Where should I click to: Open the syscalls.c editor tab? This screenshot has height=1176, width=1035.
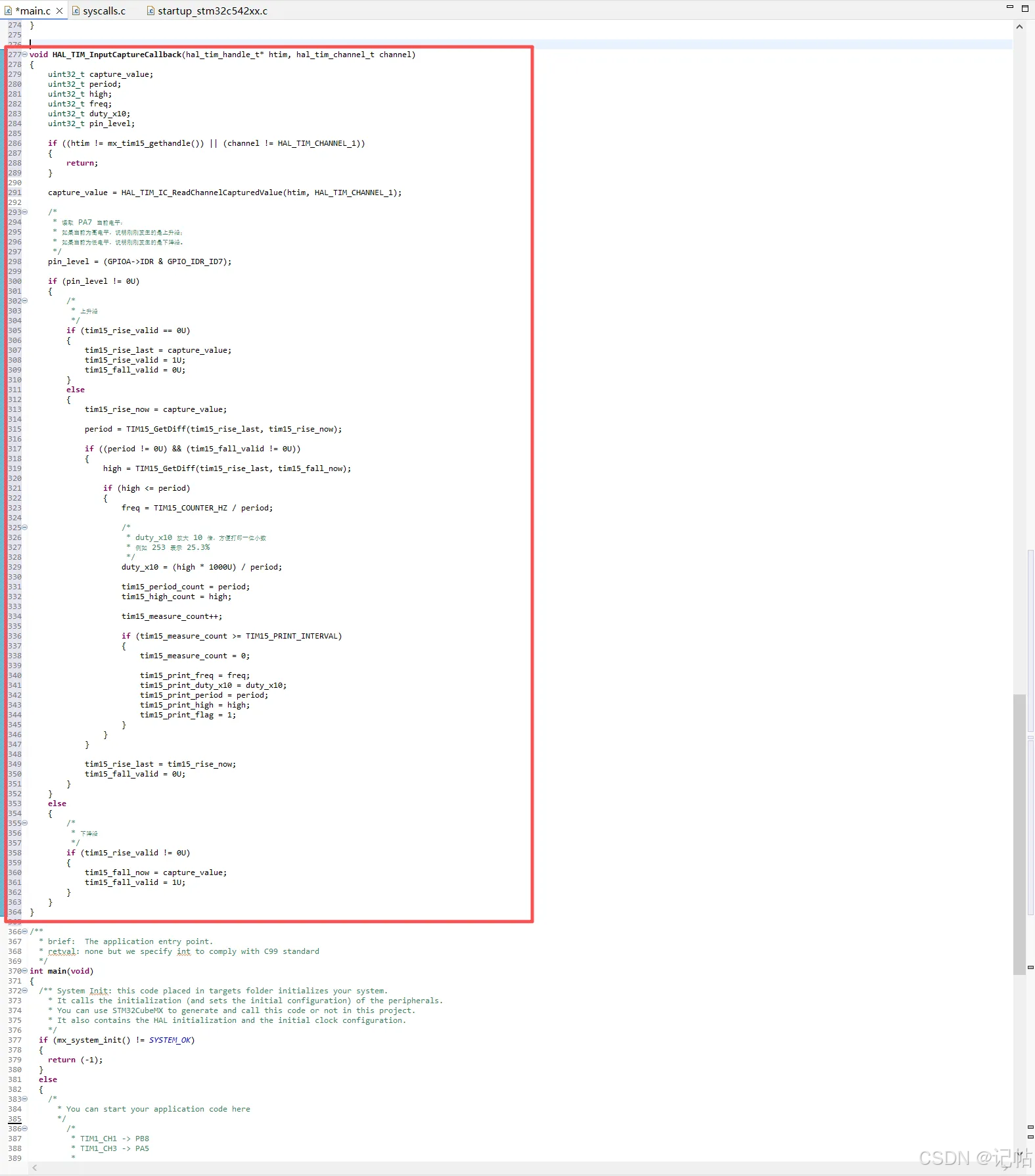(104, 11)
